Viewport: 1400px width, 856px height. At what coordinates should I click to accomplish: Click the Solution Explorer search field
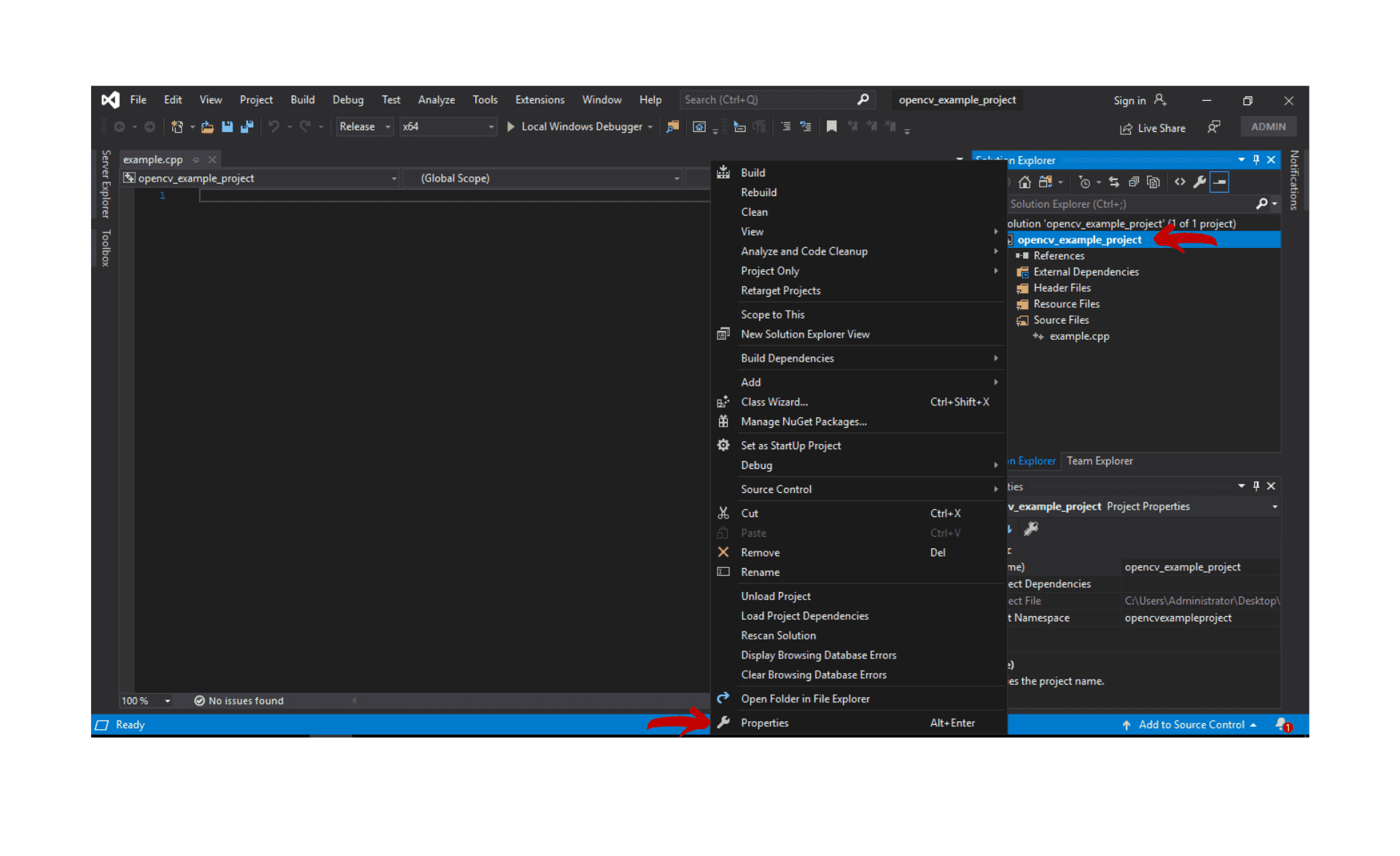(x=1130, y=204)
